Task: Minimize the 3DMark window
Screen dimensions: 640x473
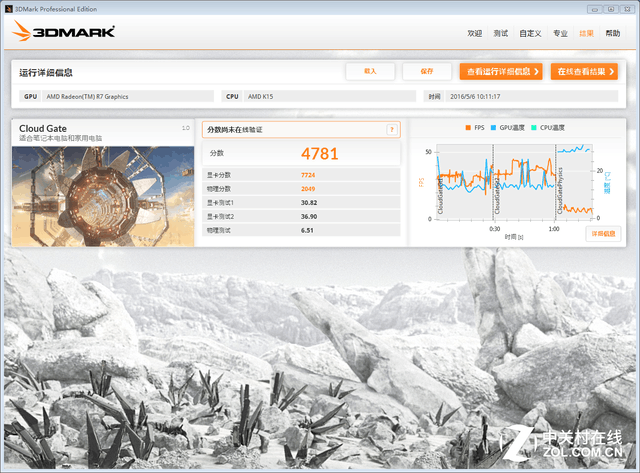Action: (595, 9)
